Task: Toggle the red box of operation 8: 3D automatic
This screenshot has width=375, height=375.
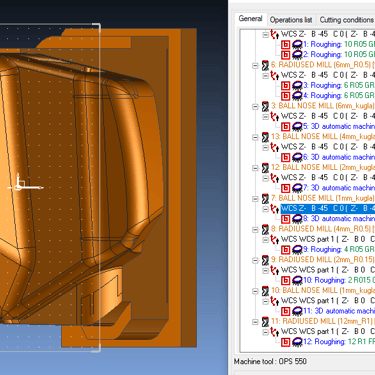Action: (285, 219)
